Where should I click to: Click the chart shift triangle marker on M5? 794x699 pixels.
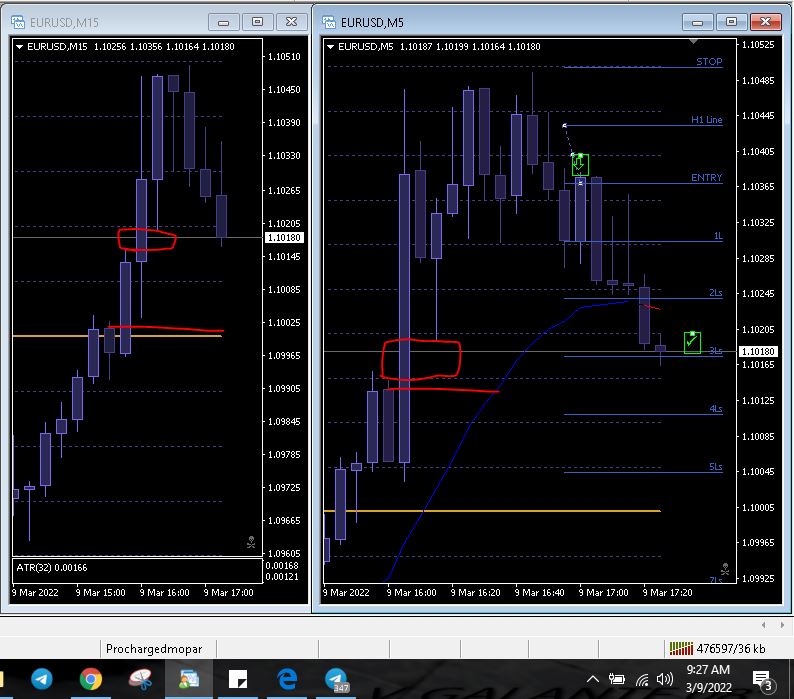click(693, 41)
